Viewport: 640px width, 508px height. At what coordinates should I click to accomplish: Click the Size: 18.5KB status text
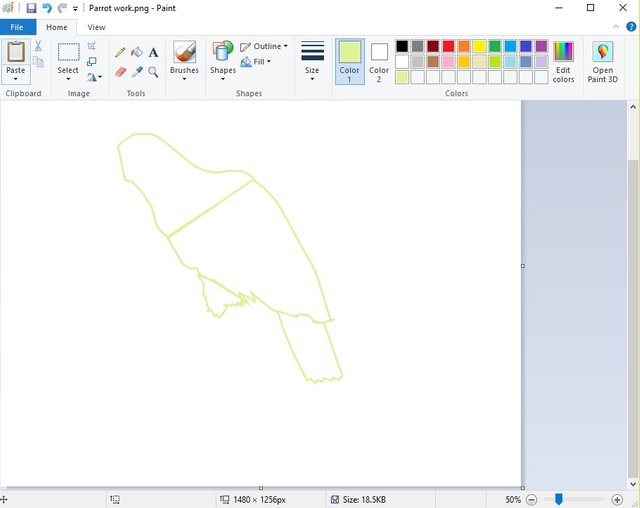coord(364,499)
